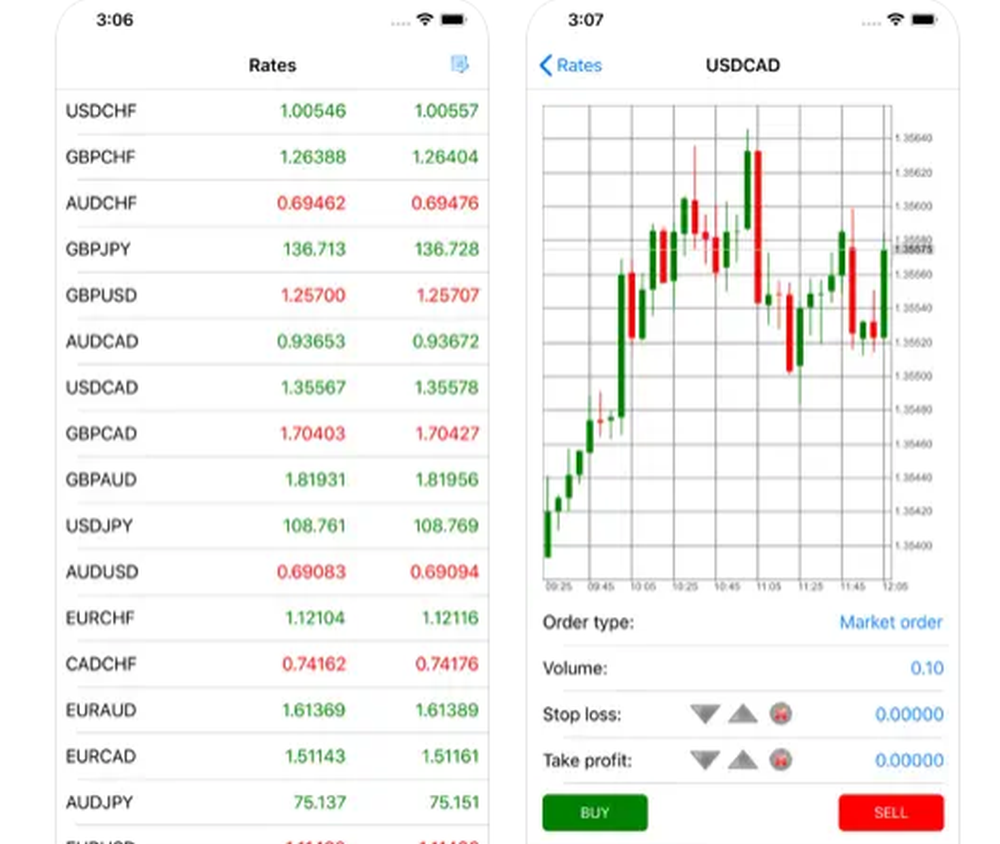
Task: Tap AUDUSD bid price 0.69083
Action: (x=311, y=572)
